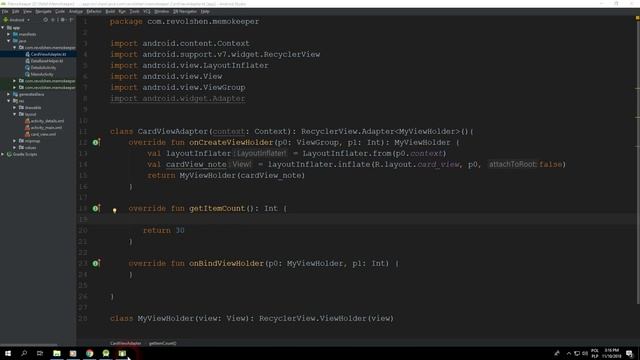
Task: Click the yellow intention lightbulb
Action: (x=115, y=211)
